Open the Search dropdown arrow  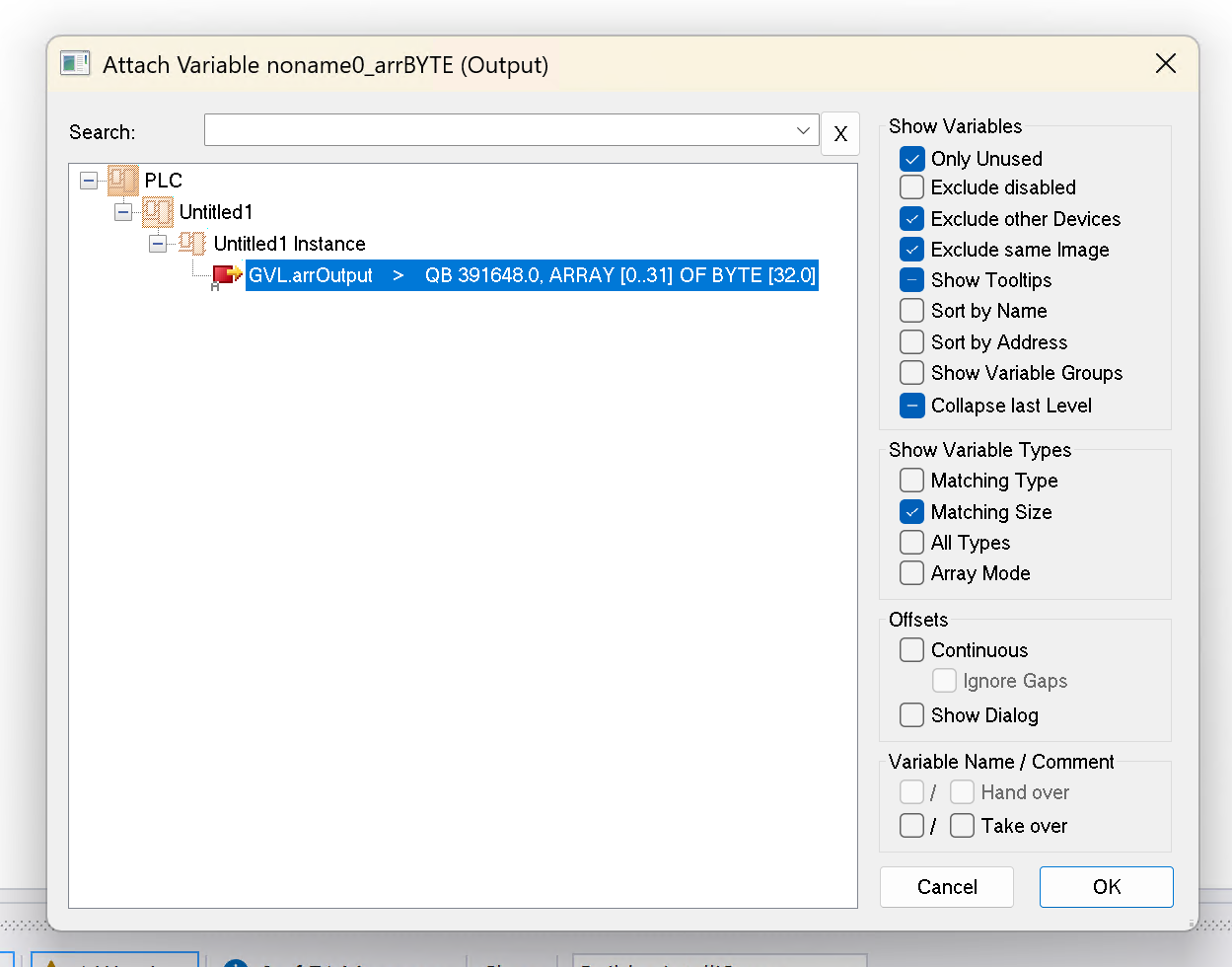[803, 130]
